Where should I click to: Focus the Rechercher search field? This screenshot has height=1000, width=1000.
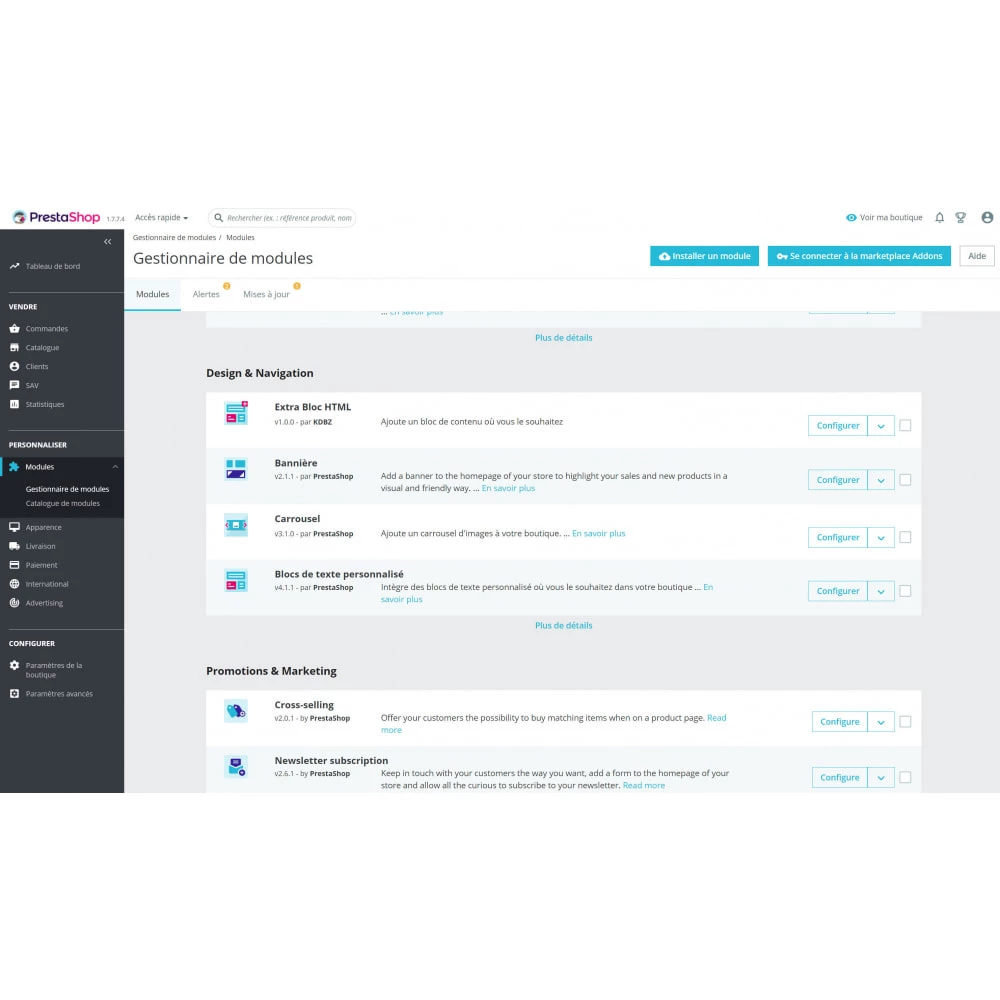(282, 218)
